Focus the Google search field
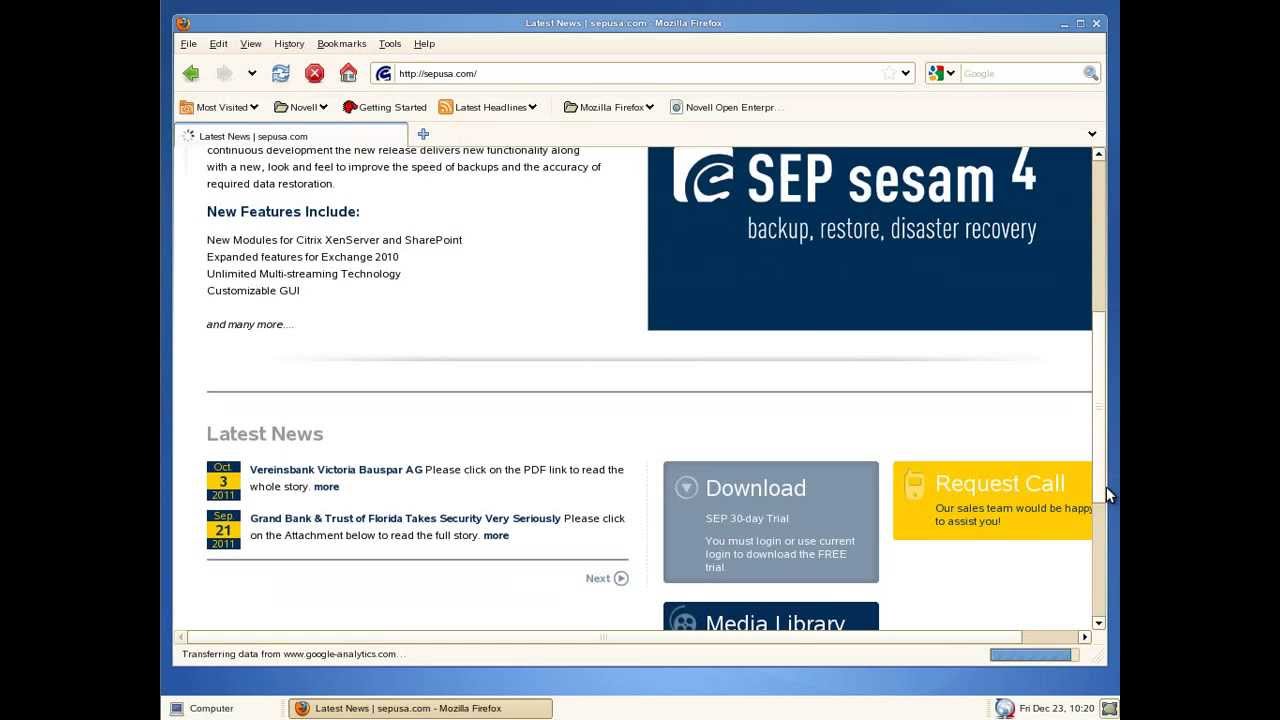Viewport: 1280px width, 720px height. (x=1020, y=73)
